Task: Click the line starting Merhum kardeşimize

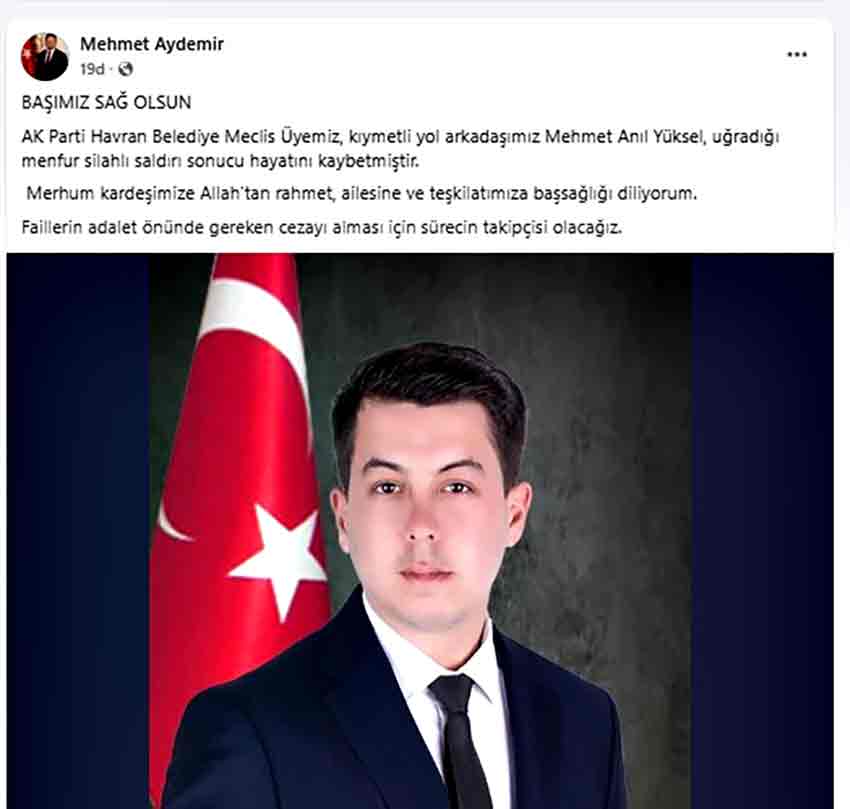Action: pos(362,193)
